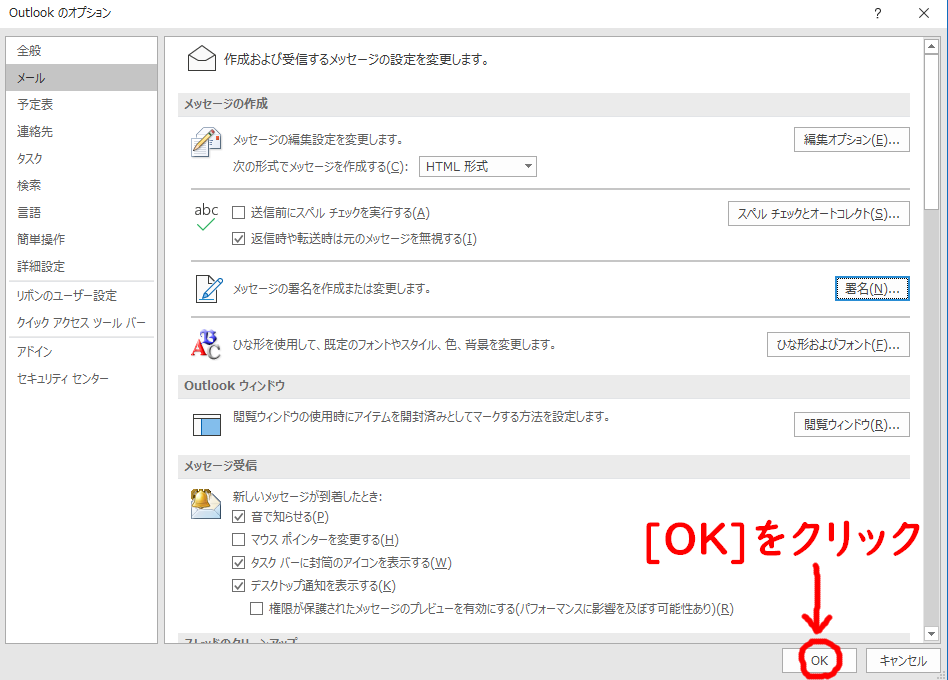Open アドイン options category
This screenshot has width=948, height=680.
coord(82,352)
